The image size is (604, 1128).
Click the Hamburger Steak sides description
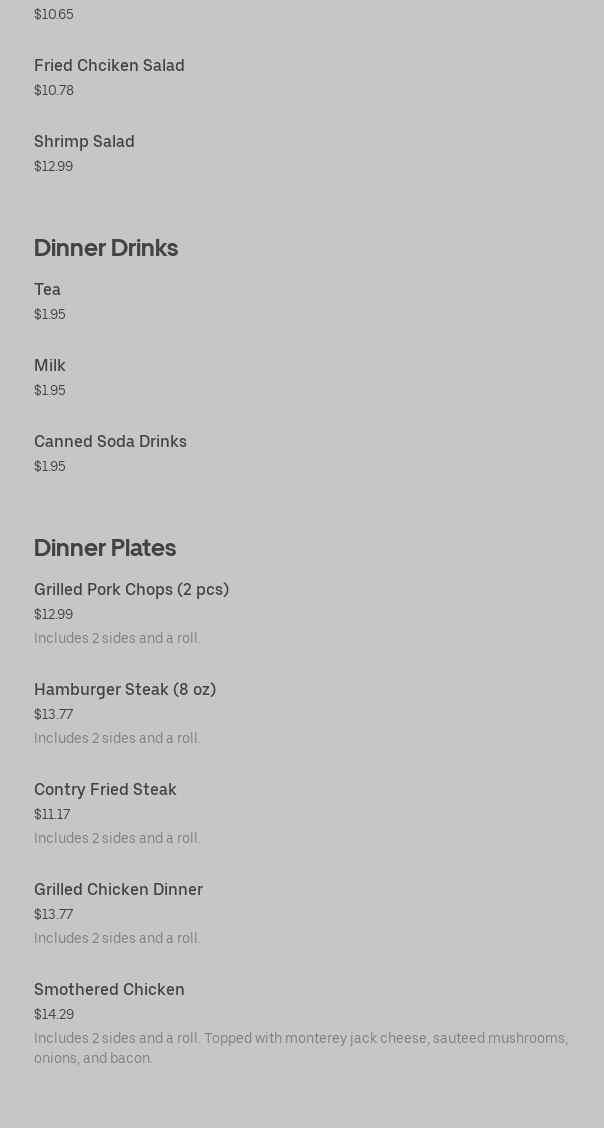pyautogui.click(x=117, y=739)
